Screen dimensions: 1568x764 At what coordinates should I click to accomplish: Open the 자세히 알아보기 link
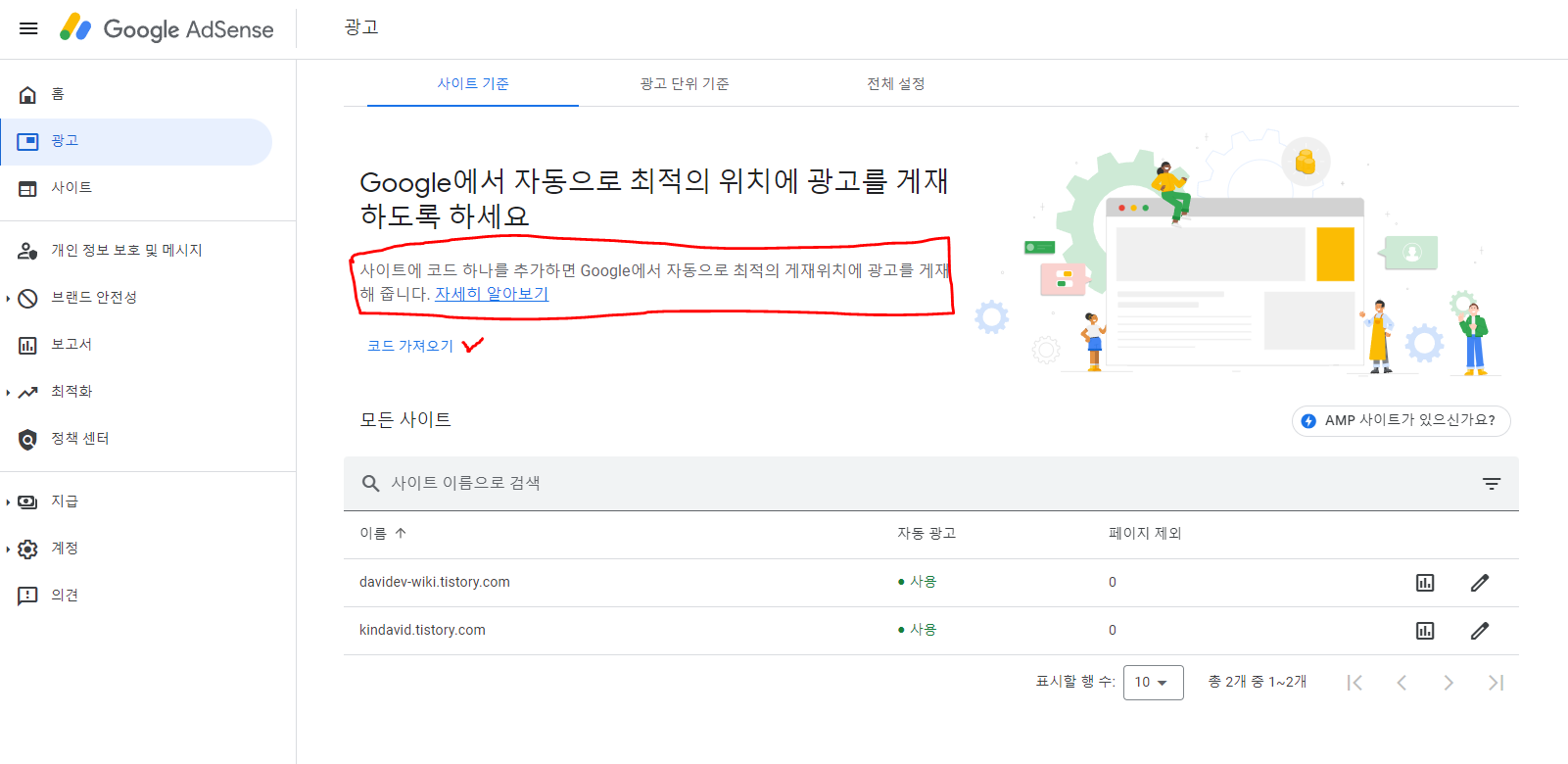click(492, 294)
